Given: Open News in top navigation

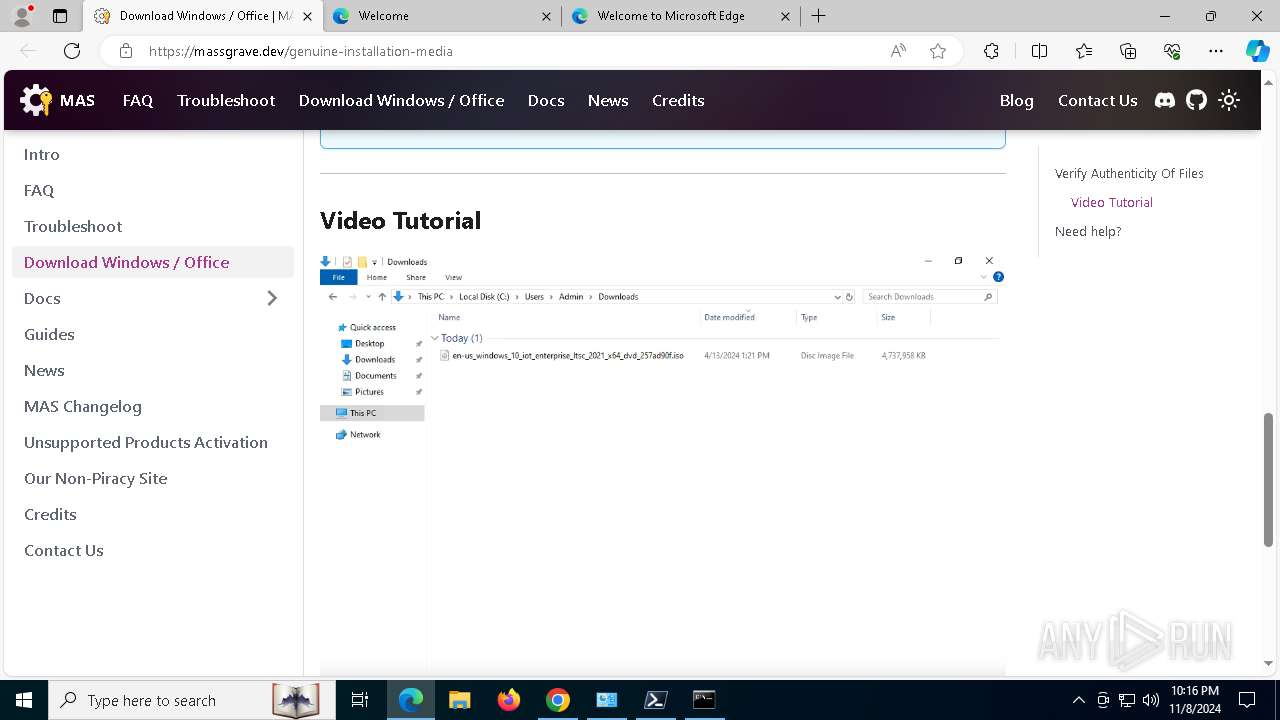Looking at the screenshot, I should point(608,100).
